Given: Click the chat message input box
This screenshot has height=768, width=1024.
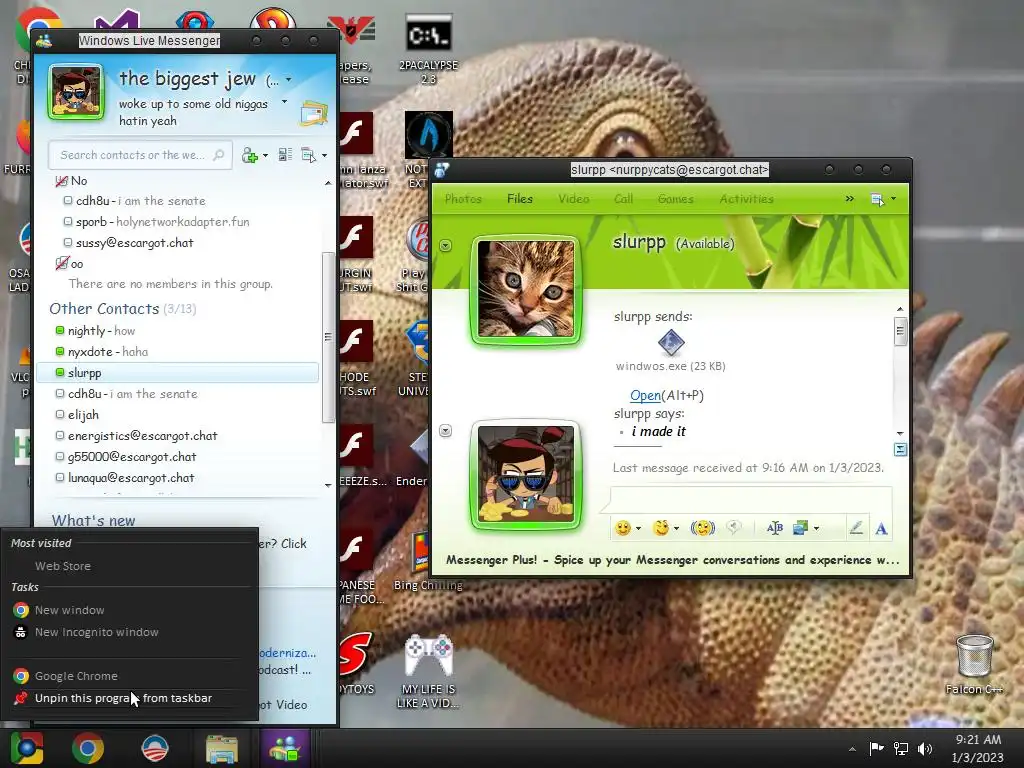Looking at the screenshot, I should 751,499.
